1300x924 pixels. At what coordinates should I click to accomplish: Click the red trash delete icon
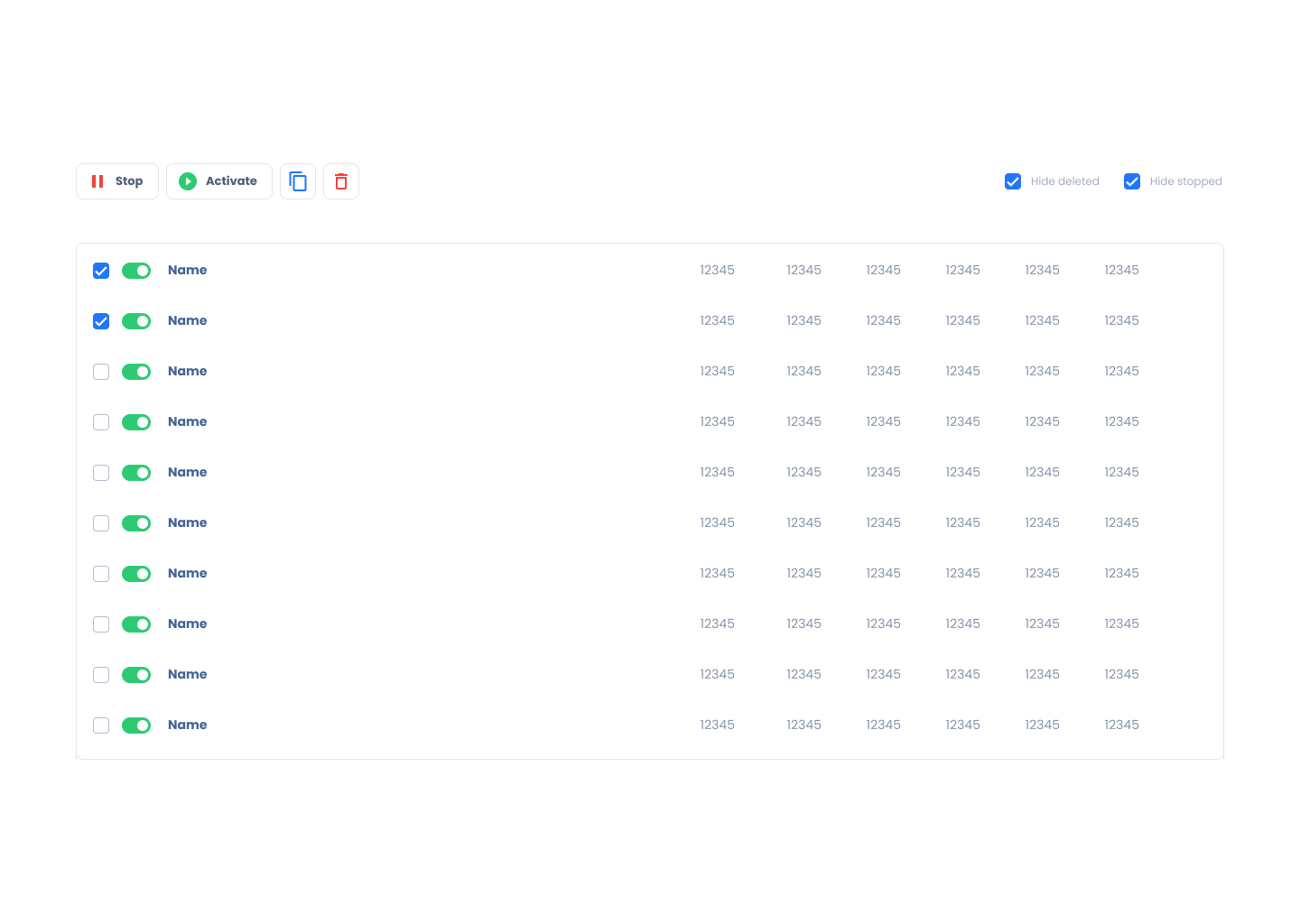point(341,181)
